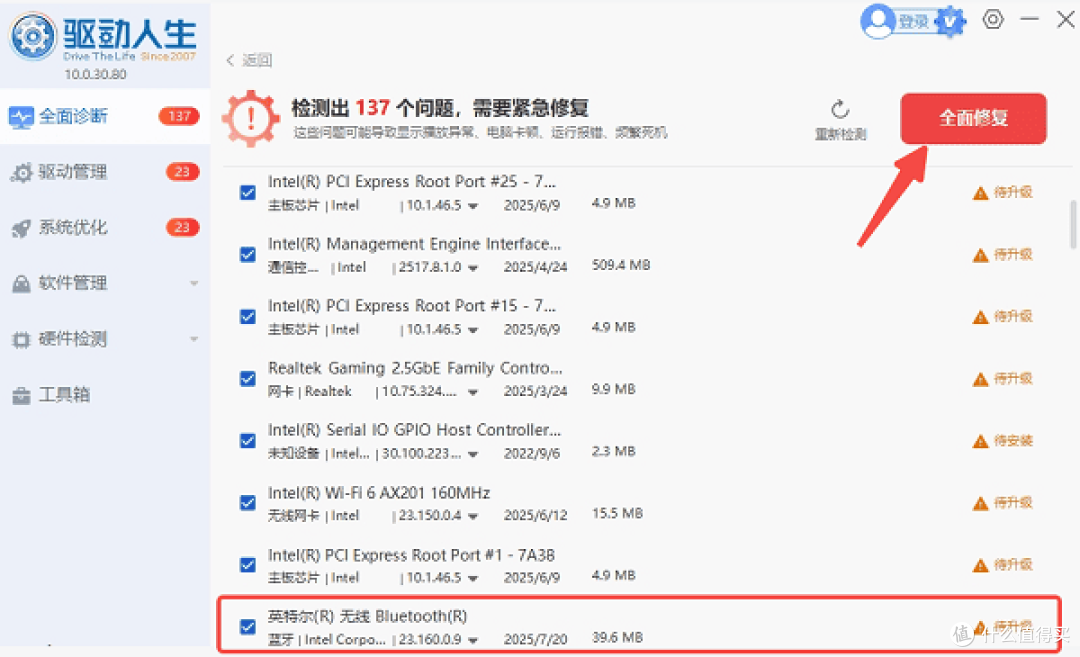Image resolution: width=1080 pixels, height=657 pixels.
Task: Expand the 硬件检测 submenu arrow
Action: coord(194,339)
